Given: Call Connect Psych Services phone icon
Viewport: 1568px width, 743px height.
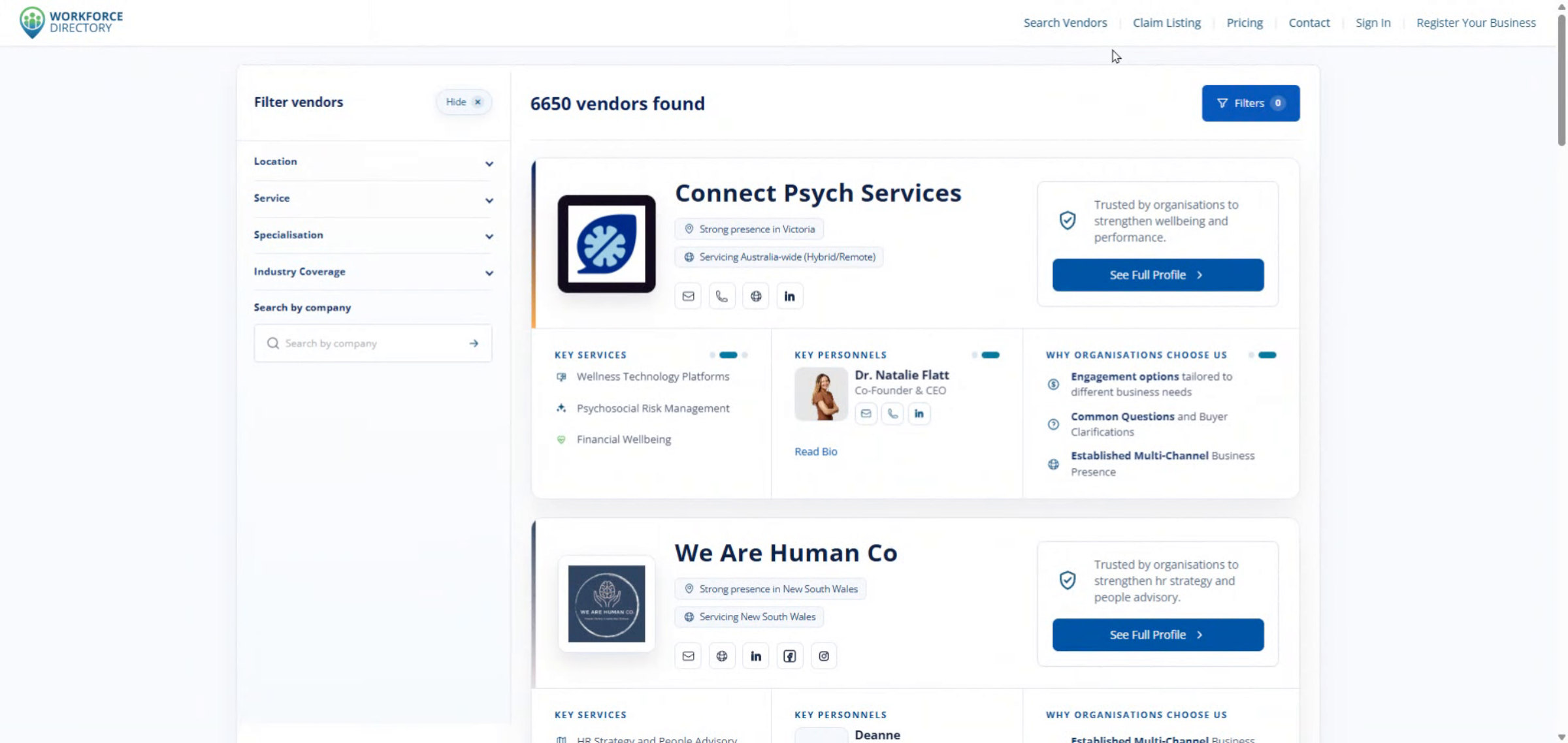Looking at the screenshot, I should (x=722, y=296).
